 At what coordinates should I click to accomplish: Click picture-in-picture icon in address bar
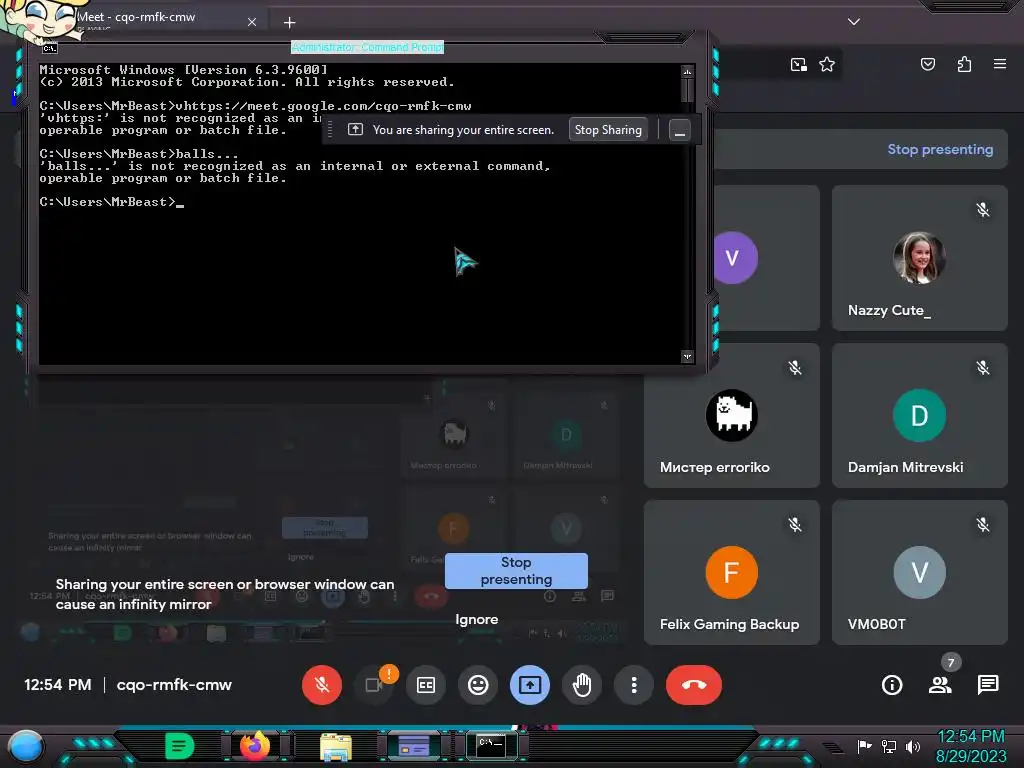[798, 64]
